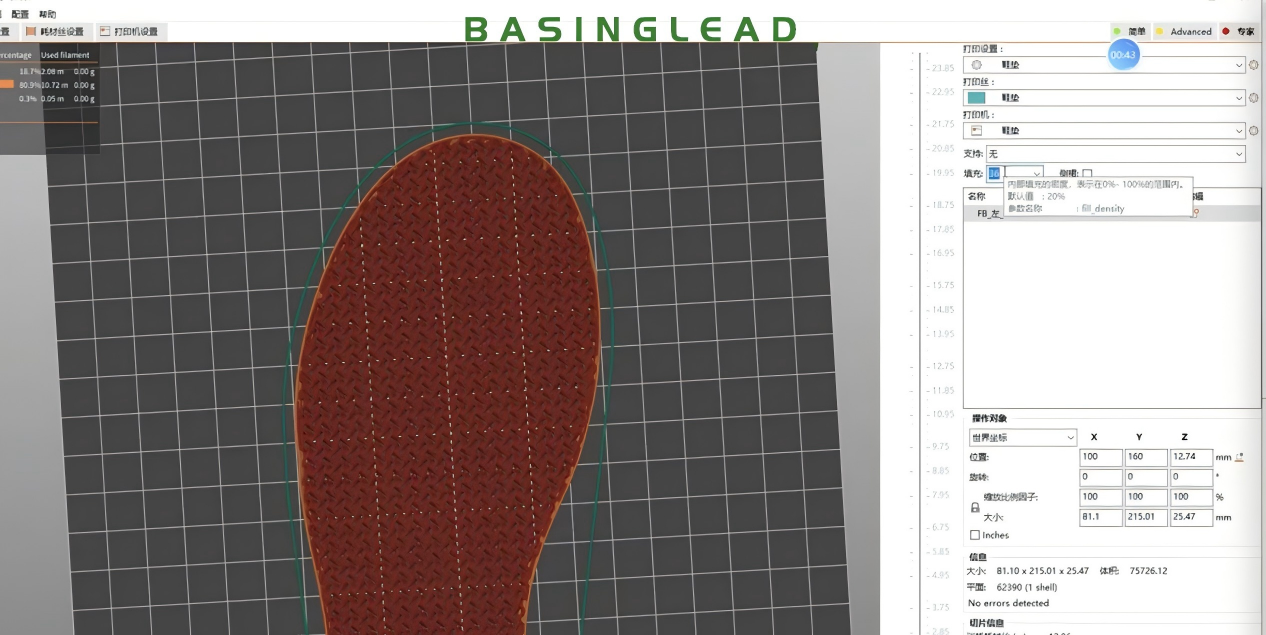Click the teal filament color swatch
This screenshot has height=635, width=1266.
click(x=977, y=98)
